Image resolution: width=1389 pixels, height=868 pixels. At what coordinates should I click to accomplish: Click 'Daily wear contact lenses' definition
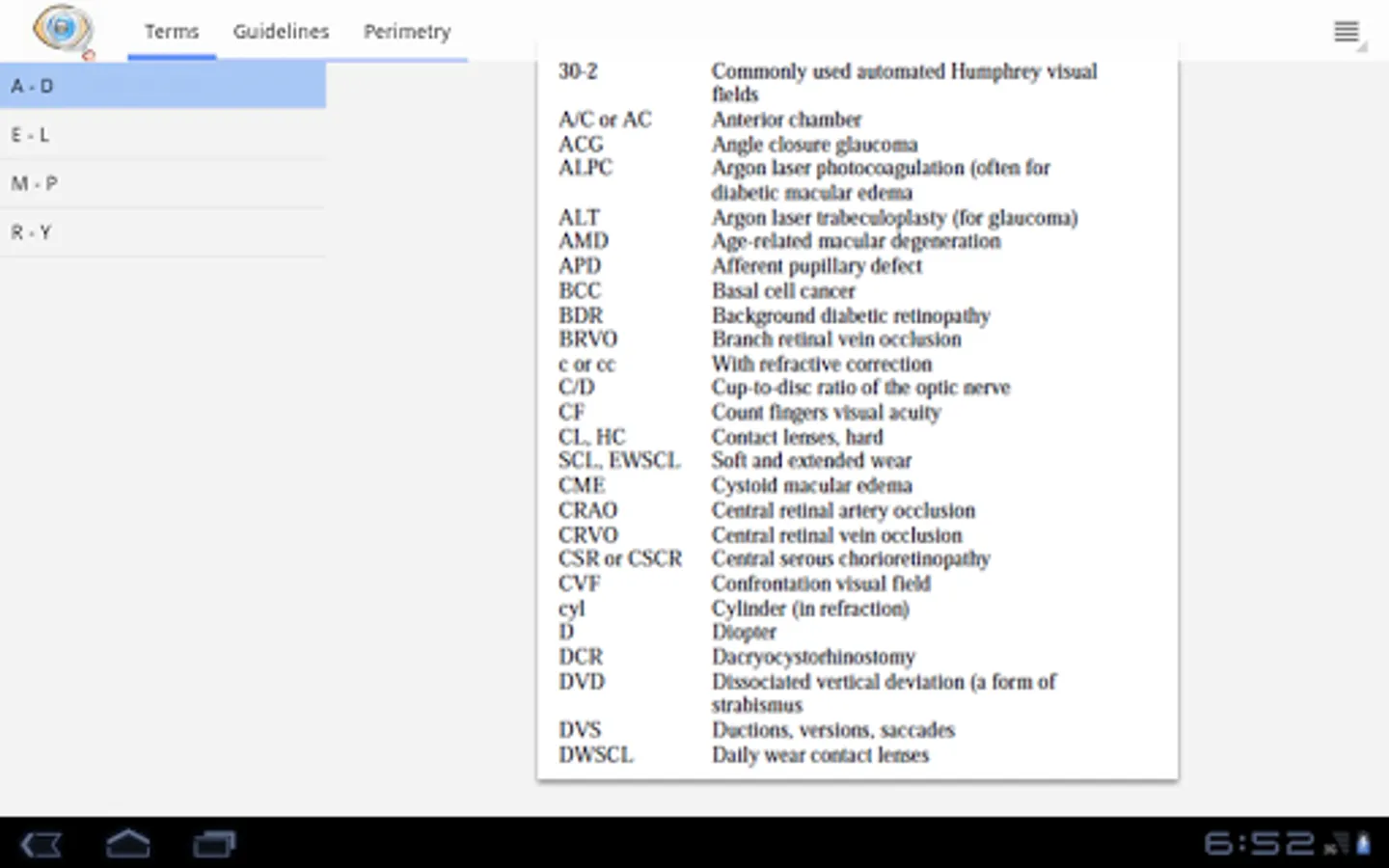tap(820, 755)
